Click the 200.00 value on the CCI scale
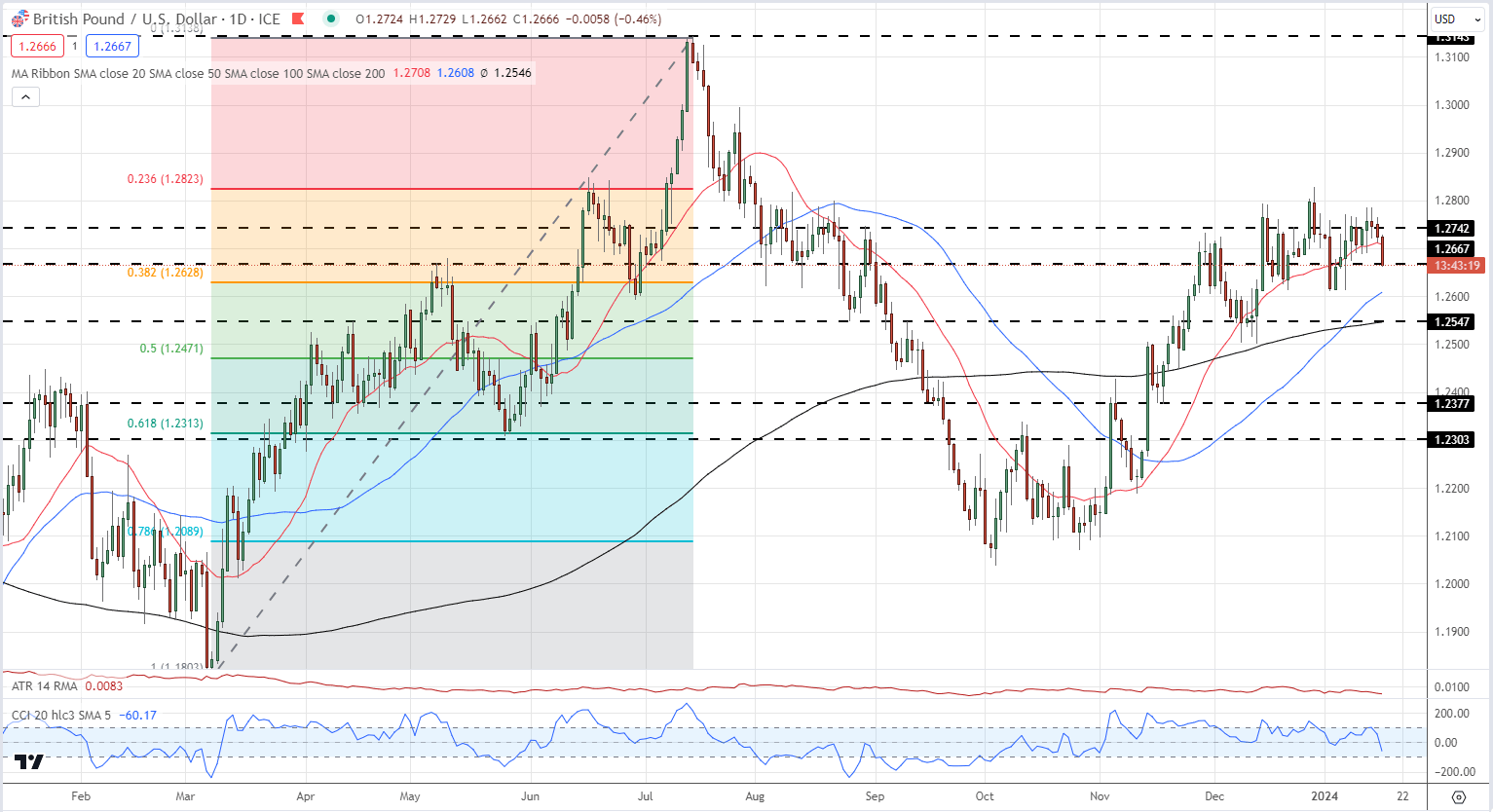This screenshot has height=812, width=1493. pyautogui.click(x=1452, y=714)
